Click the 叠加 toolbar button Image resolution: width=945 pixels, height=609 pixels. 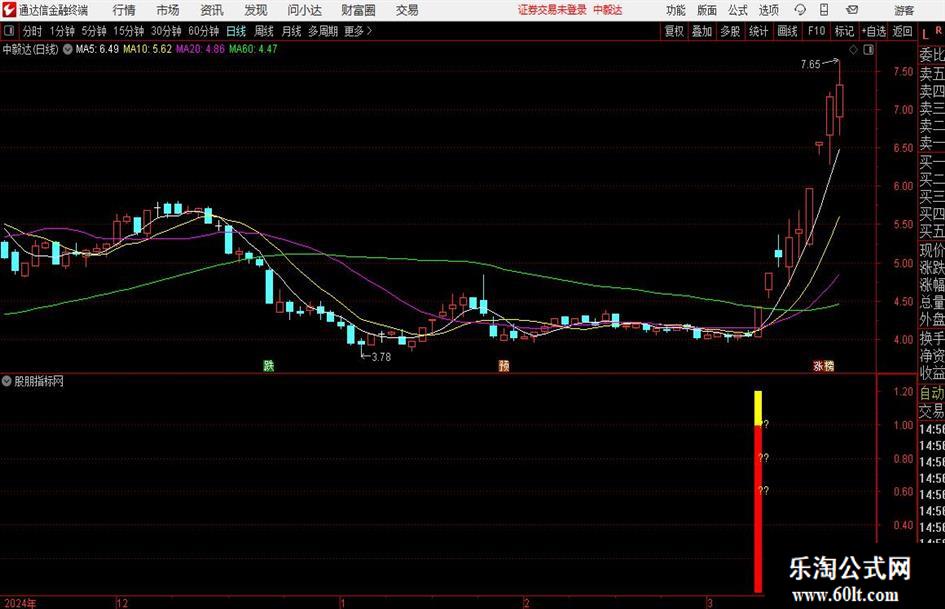tap(702, 31)
